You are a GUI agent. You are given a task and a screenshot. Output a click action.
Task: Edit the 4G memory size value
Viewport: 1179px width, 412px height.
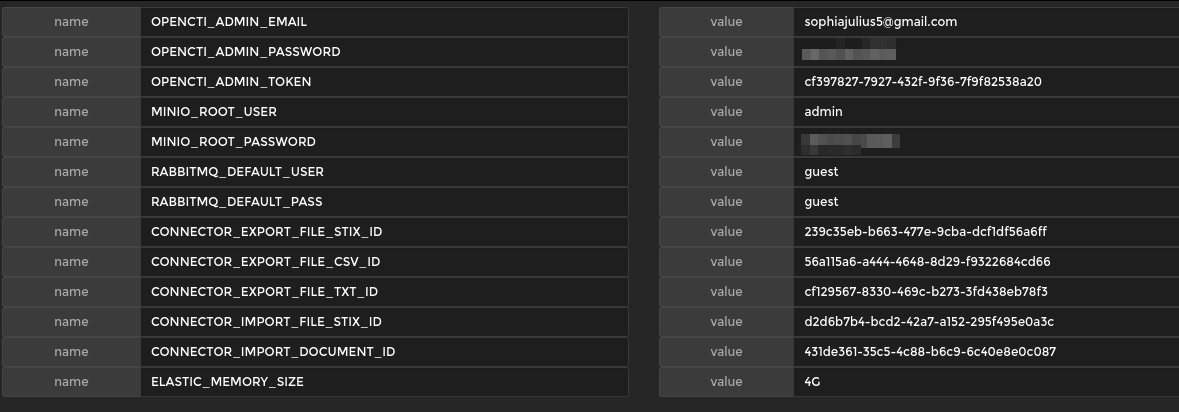click(x=985, y=382)
